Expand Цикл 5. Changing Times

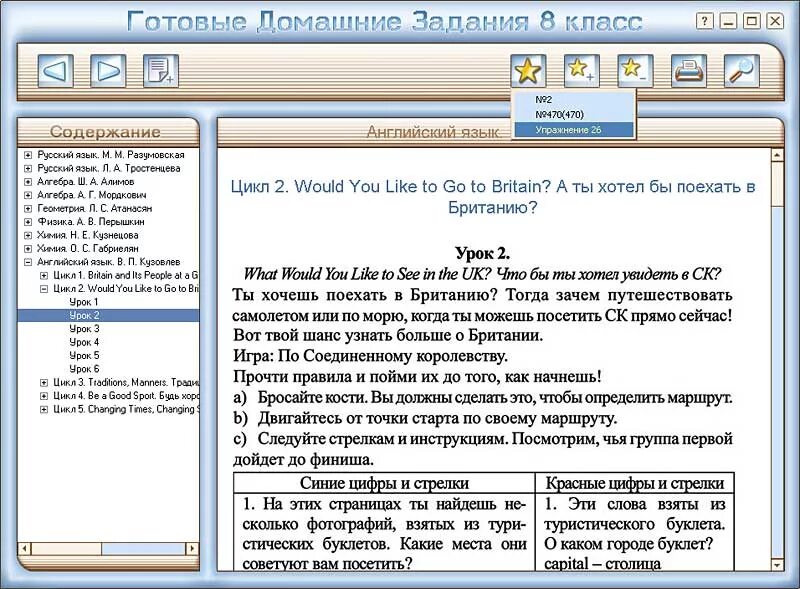tap(44, 409)
